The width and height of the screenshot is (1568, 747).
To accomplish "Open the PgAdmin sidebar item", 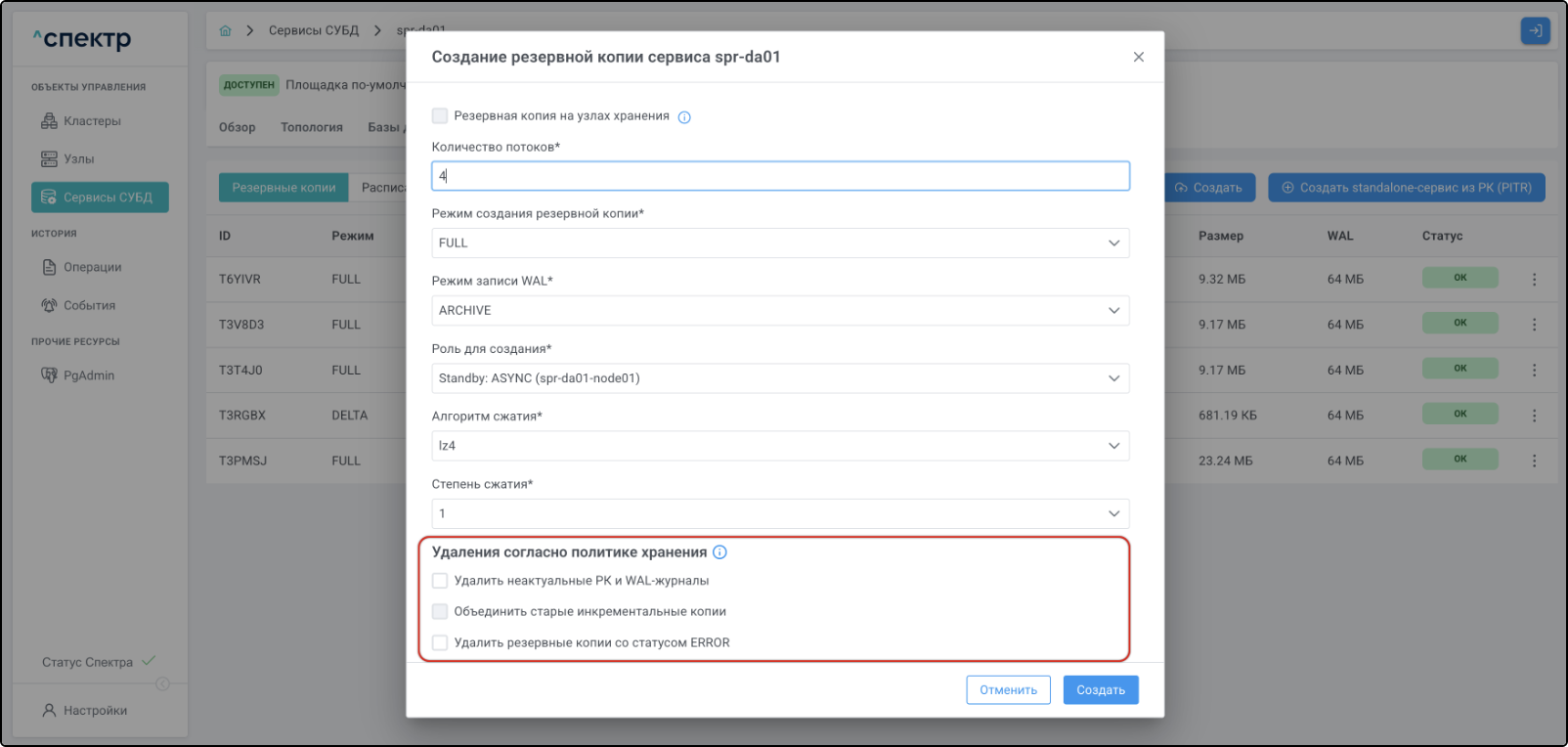I will point(88,375).
